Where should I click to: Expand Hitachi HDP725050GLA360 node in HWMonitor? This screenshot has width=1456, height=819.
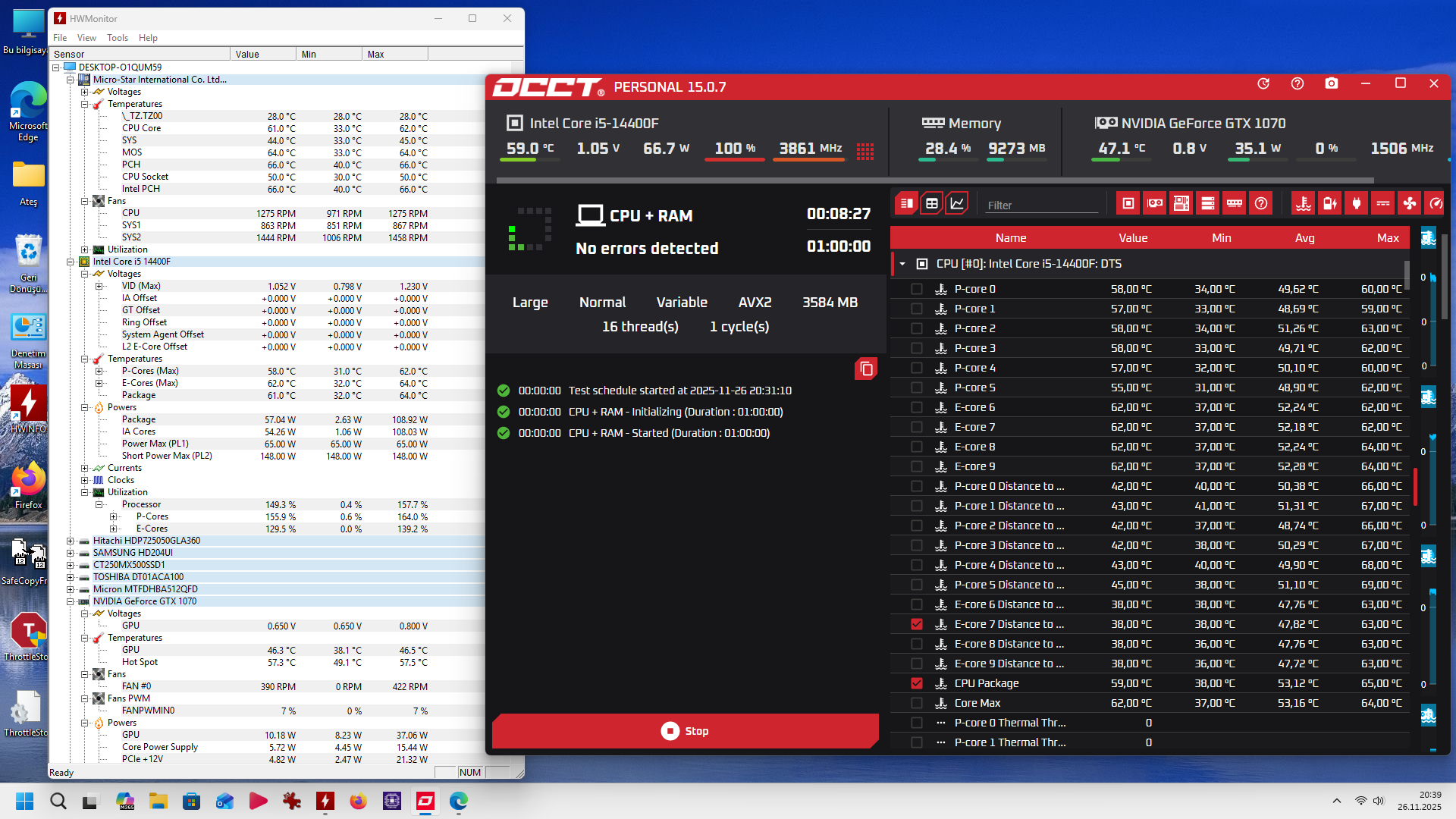click(x=71, y=541)
